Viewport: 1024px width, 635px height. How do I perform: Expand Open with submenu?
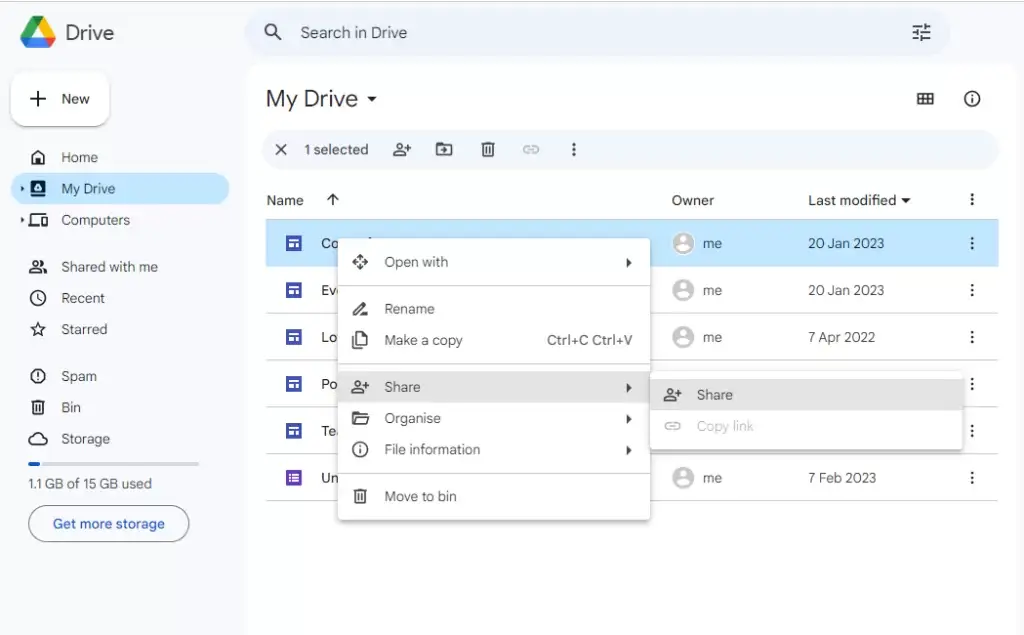(x=494, y=263)
